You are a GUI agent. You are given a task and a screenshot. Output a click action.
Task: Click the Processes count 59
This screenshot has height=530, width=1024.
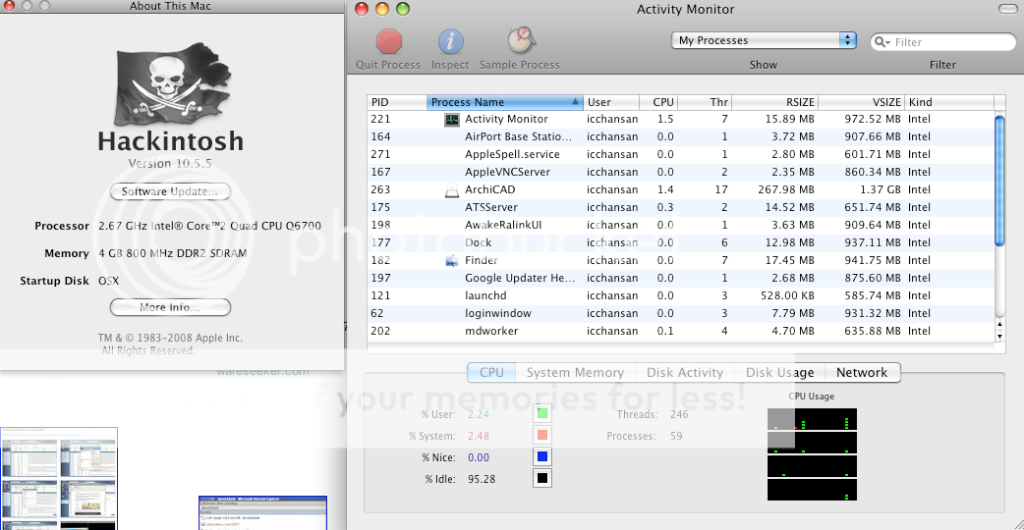tap(676, 436)
